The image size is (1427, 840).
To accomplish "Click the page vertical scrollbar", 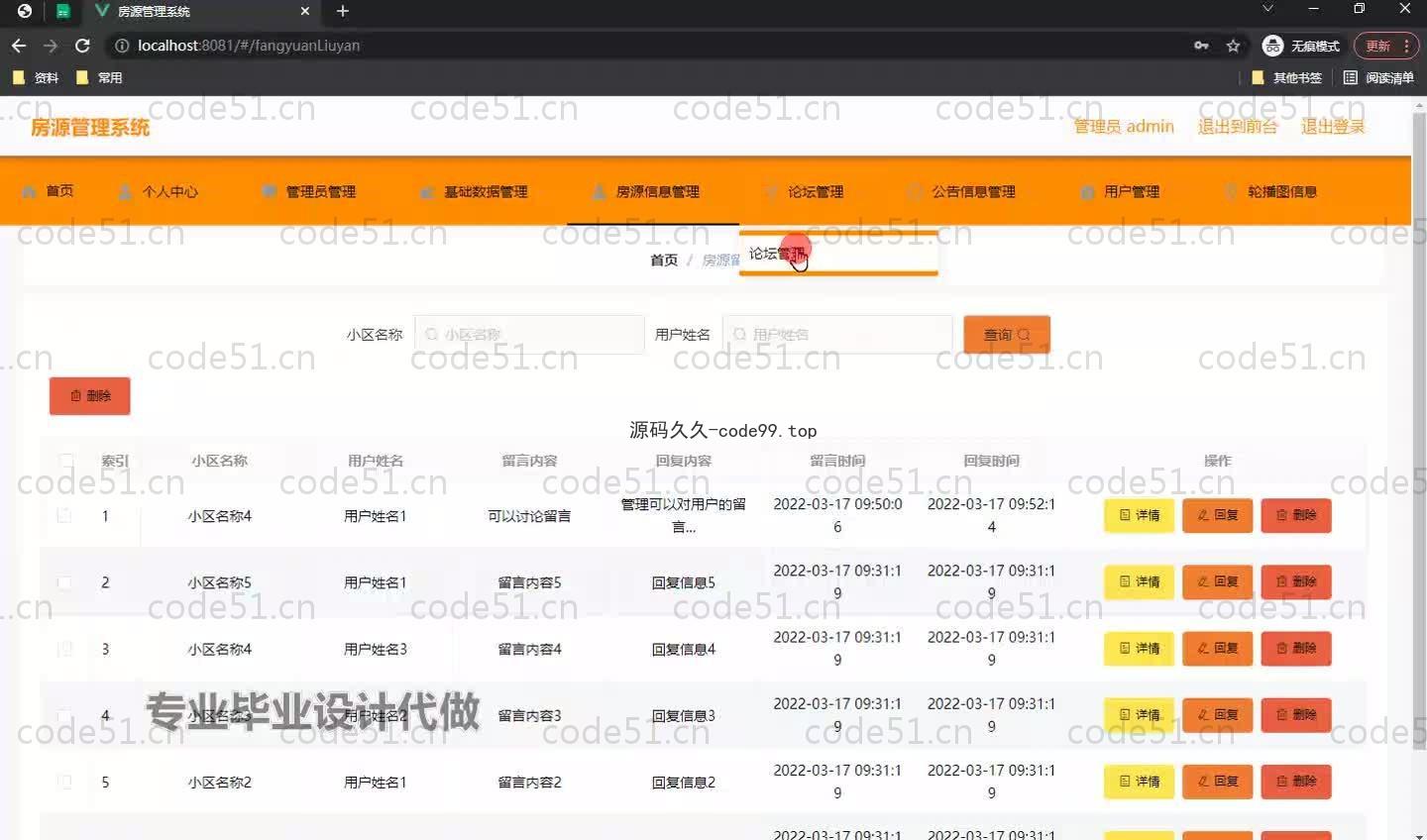I will (x=1418, y=396).
